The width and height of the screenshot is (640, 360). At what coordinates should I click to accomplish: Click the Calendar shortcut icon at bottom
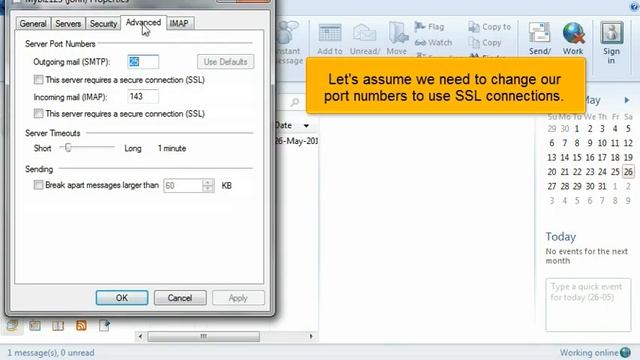tap(35, 325)
